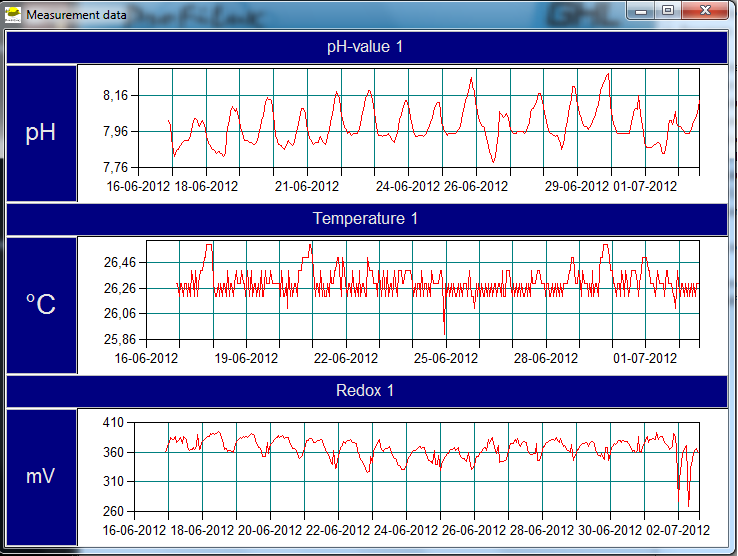Select the pH-value 1 header bar
The height and width of the screenshot is (556, 738).
coord(365,47)
